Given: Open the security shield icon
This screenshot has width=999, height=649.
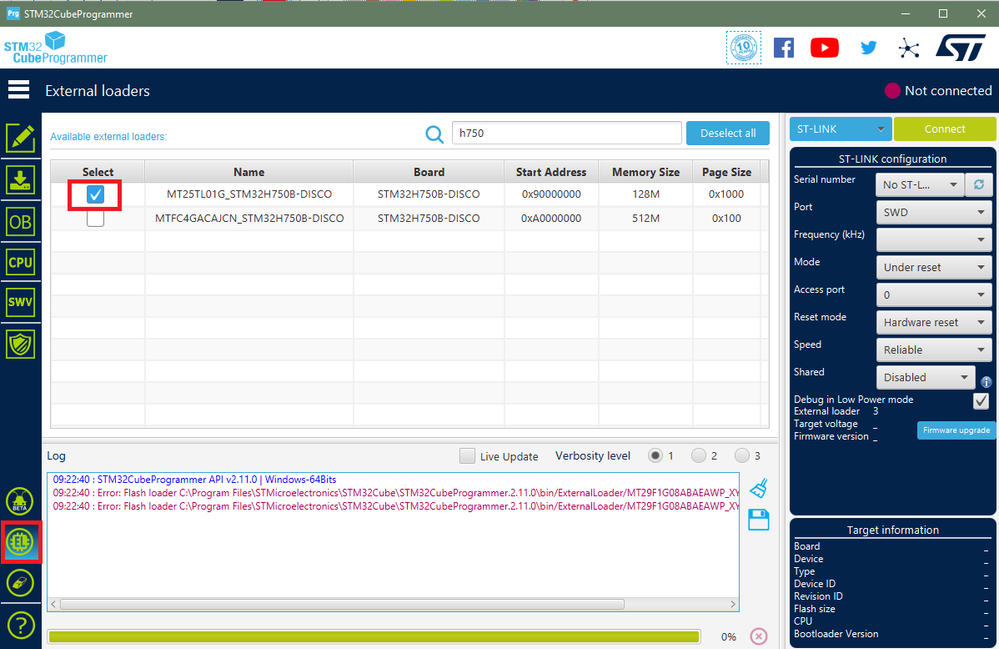Looking at the screenshot, I should (20, 345).
